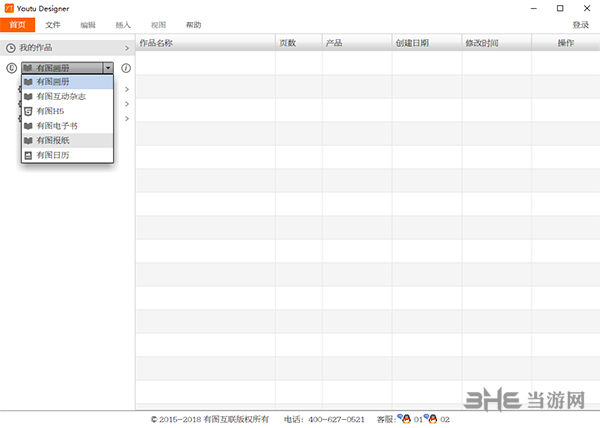Sort by the 创建日期 column header
Screen dimensions: 600x428
pos(427,43)
